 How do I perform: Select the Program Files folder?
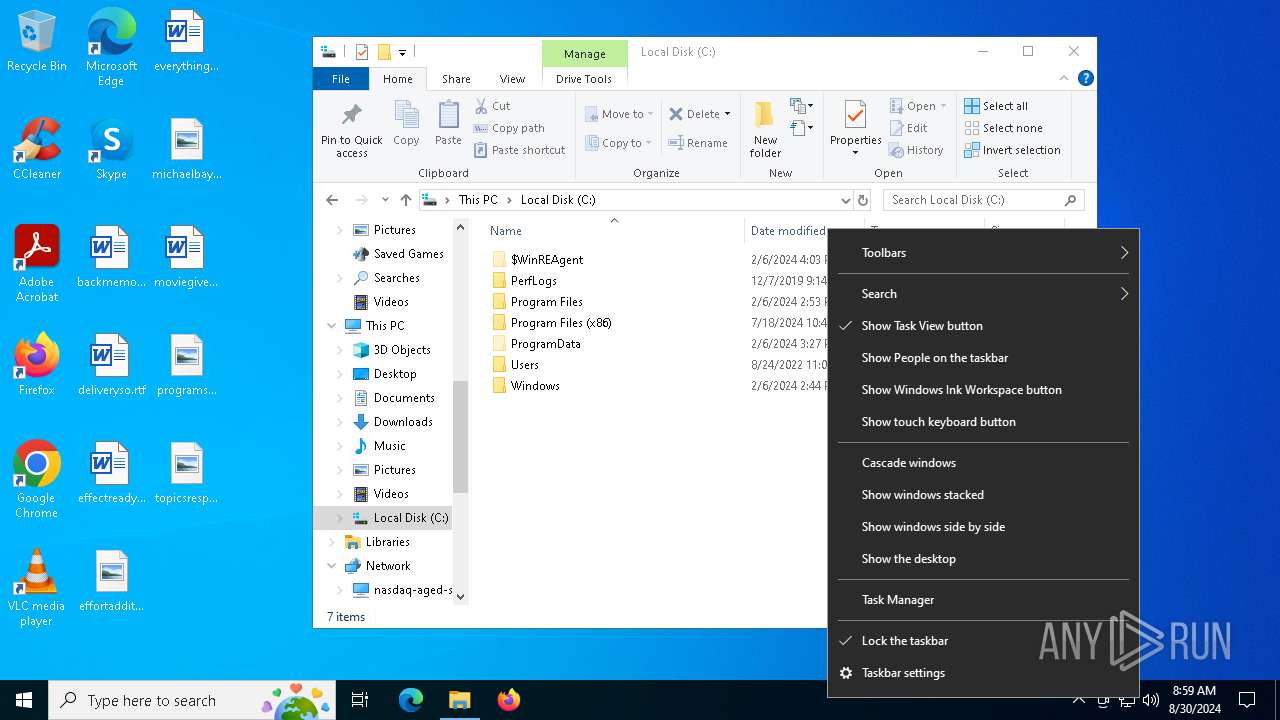(x=546, y=302)
